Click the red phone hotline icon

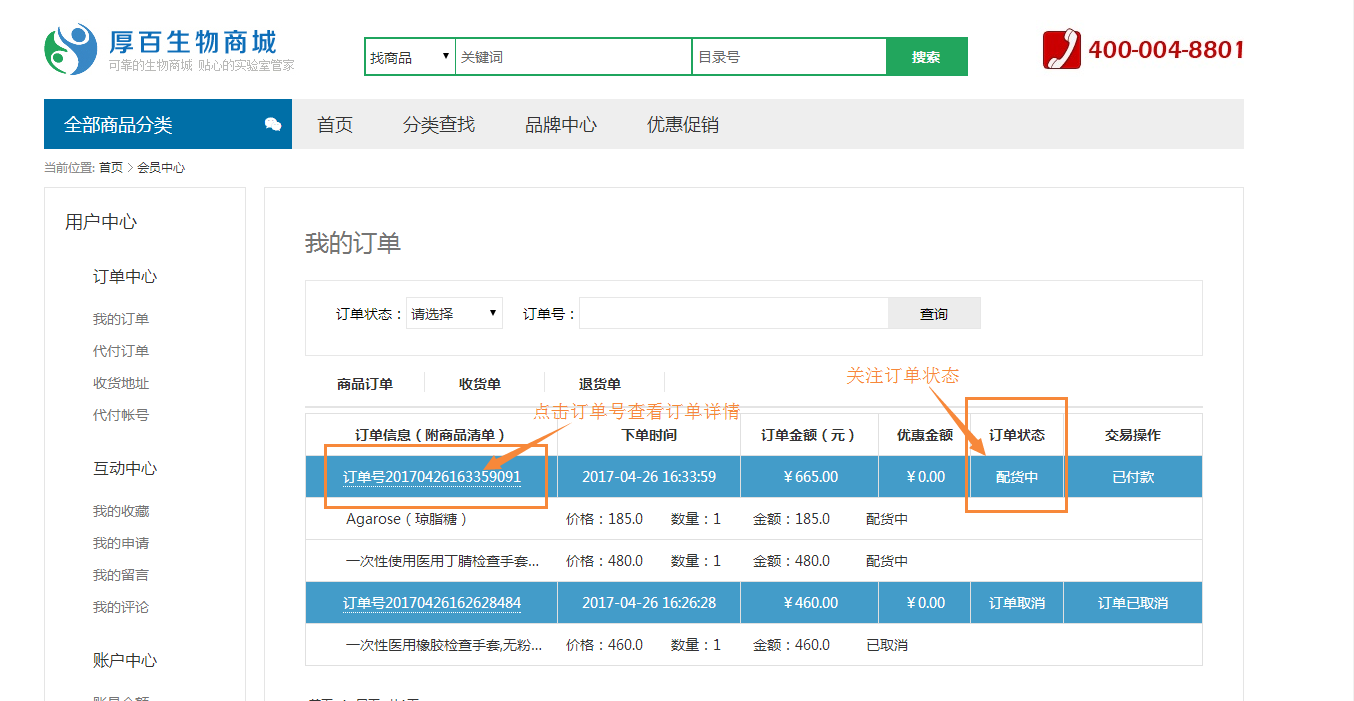[x=1061, y=49]
